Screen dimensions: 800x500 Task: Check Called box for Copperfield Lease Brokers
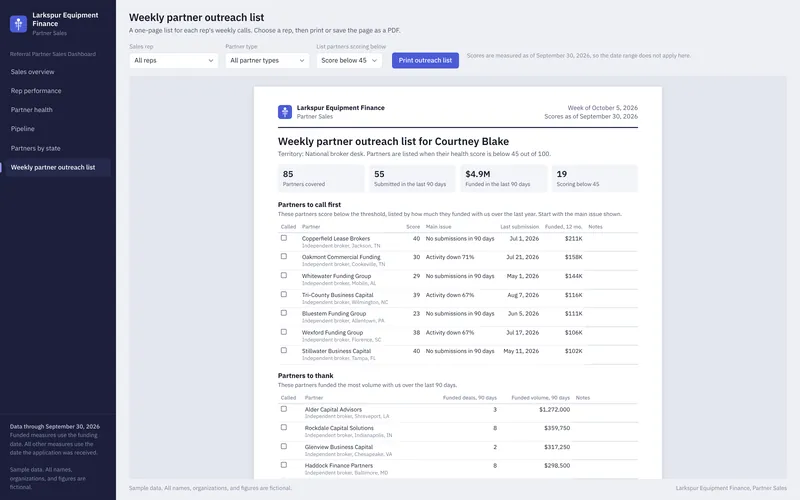(x=284, y=238)
